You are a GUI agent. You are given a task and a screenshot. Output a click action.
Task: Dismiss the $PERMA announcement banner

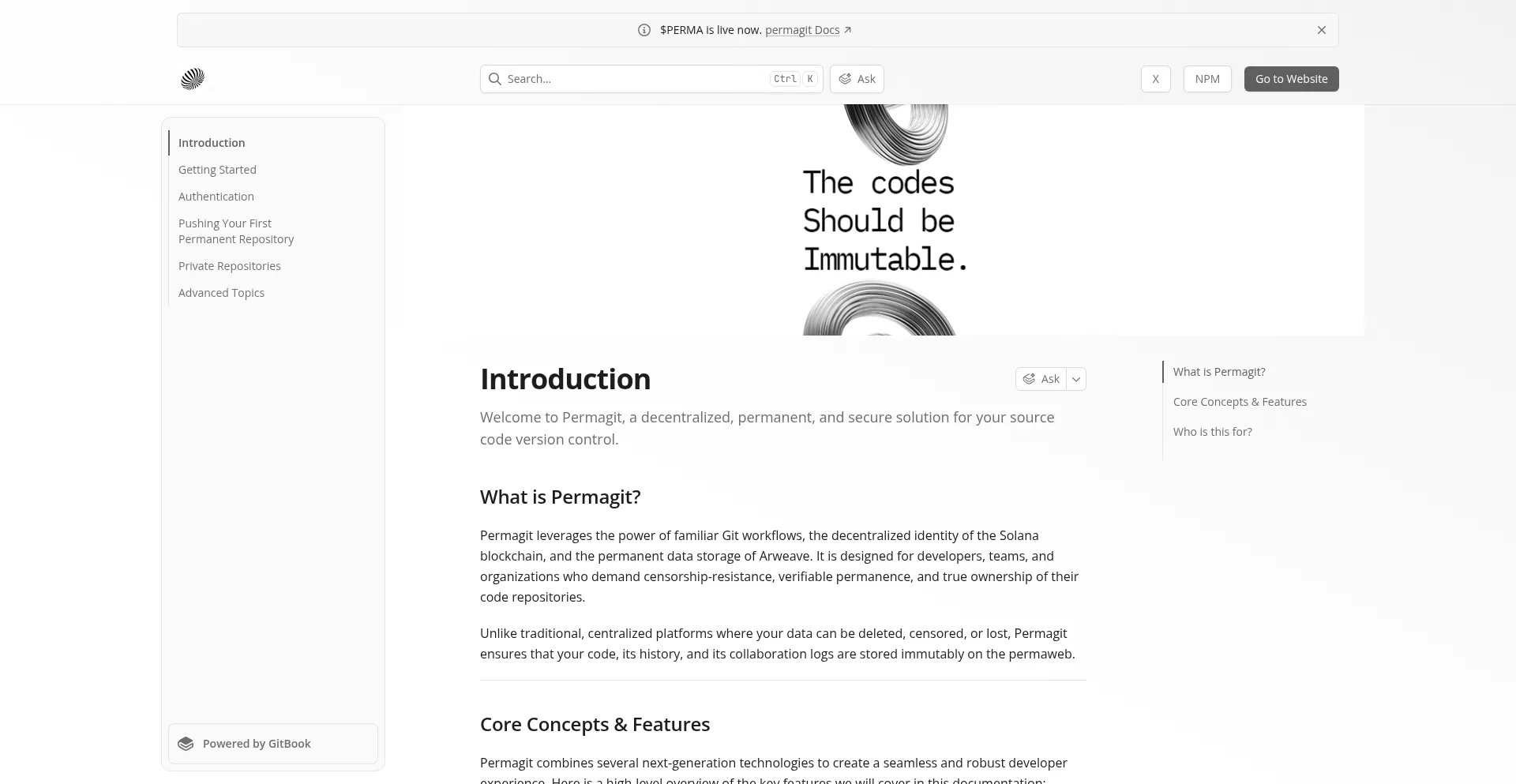(x=1322, y=30)
